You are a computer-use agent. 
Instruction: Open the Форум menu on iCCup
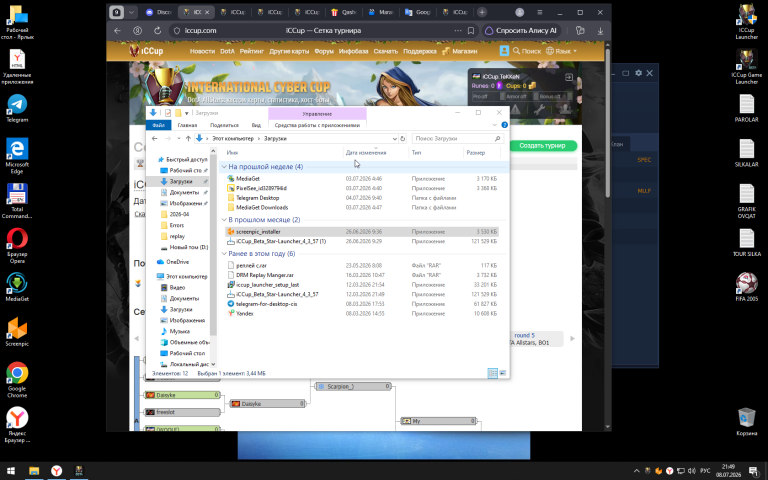(x=323, y=51)
